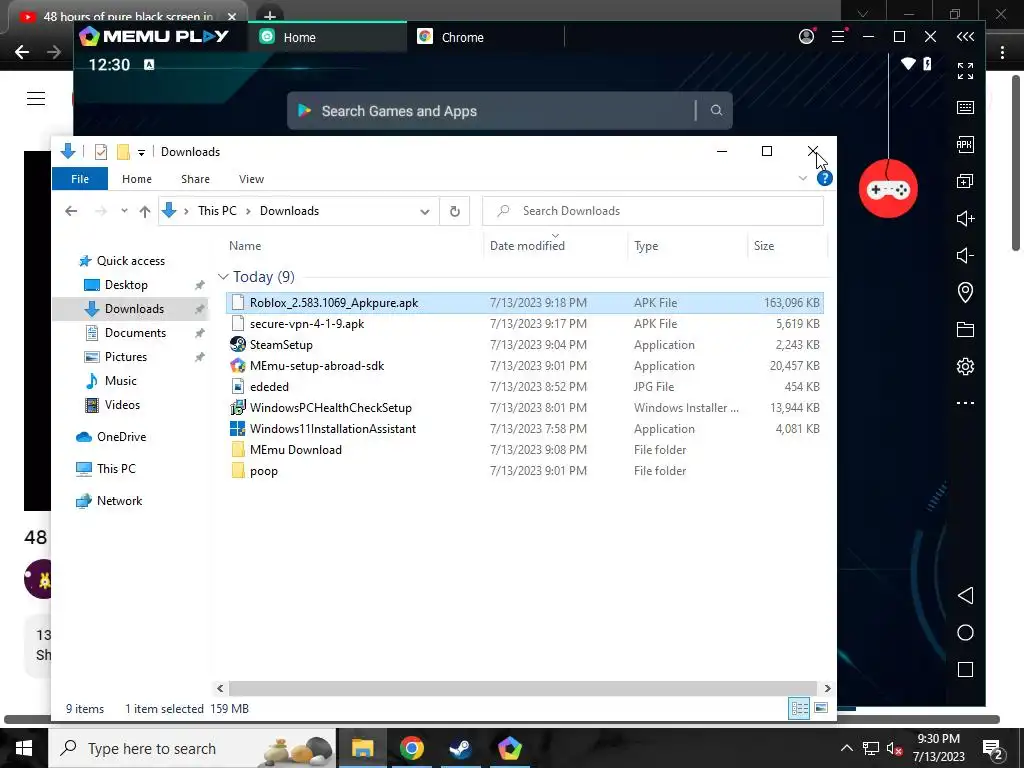Sort by Date modified column header

[x=527, y=246]
